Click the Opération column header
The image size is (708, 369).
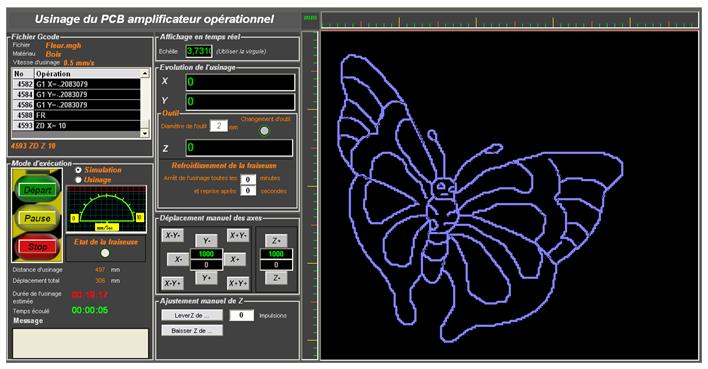point(87,74)
